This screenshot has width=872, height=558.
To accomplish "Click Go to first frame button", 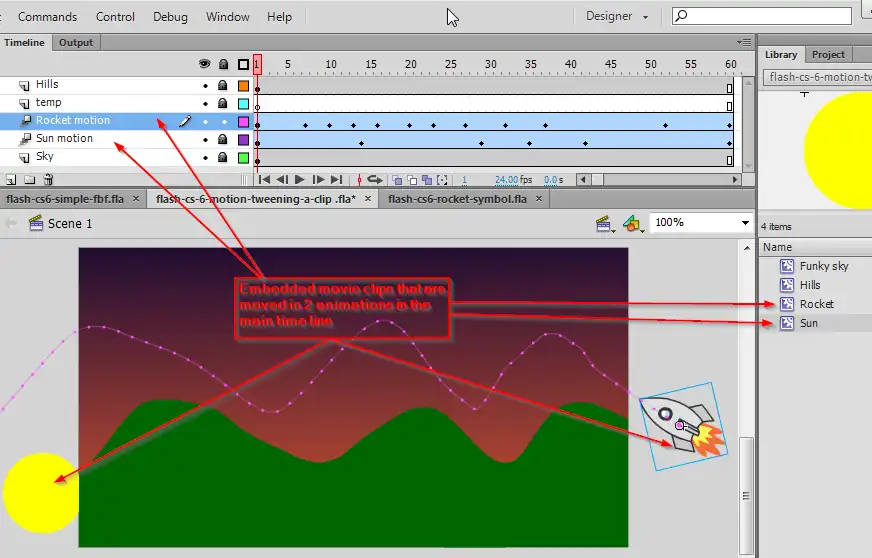I will [265, 180].
